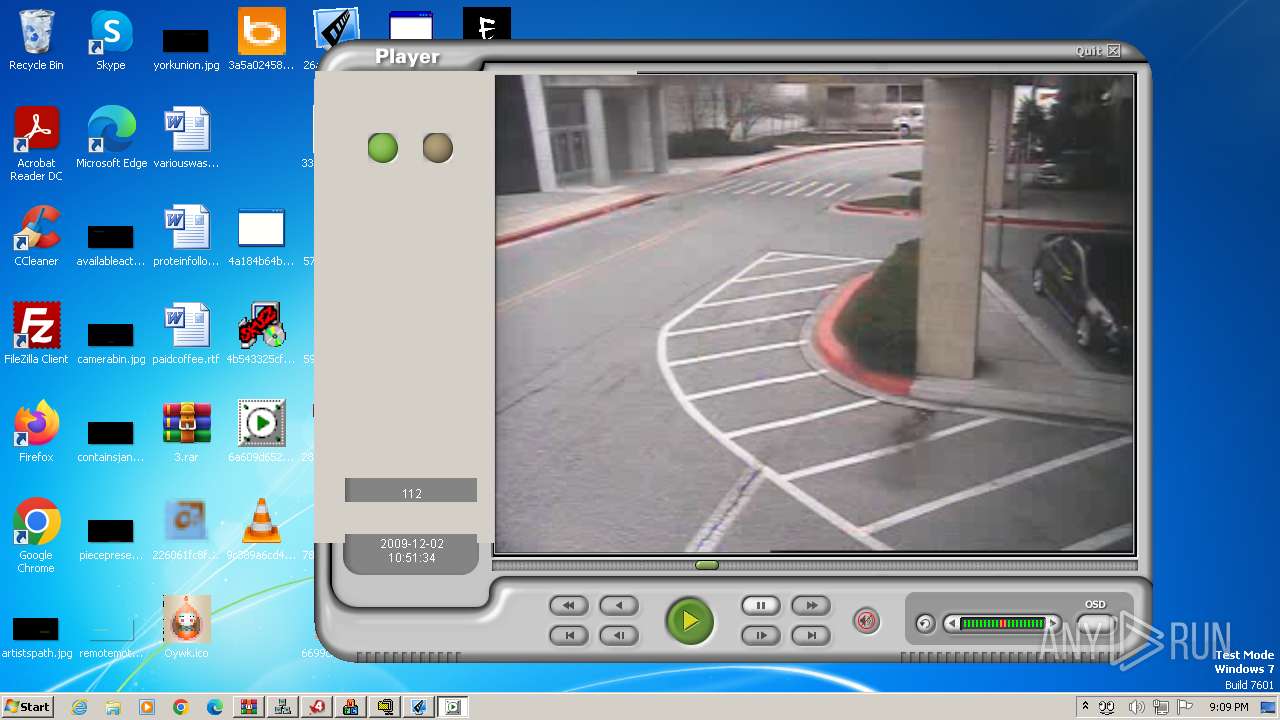Select the 226061fc8f desktop icon
The height and width of the screenshot is (720, 1280).
(x=186, y=530)
